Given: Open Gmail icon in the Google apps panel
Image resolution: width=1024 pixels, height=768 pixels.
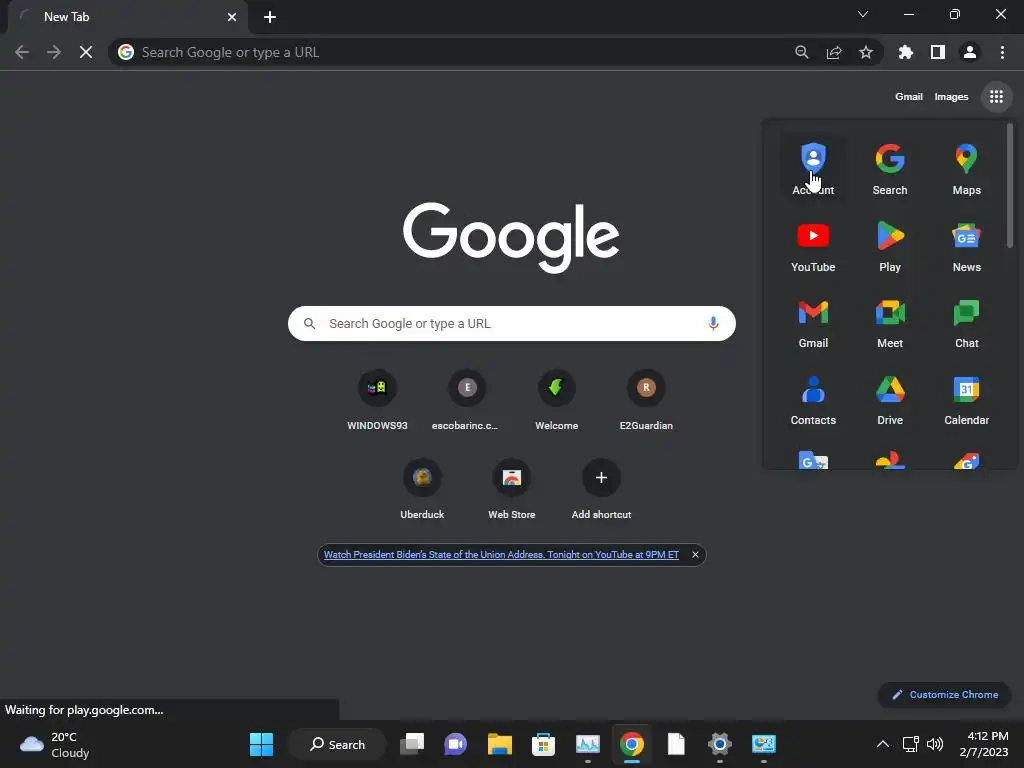Looking at the screenshot, I should tap(813, 323).
